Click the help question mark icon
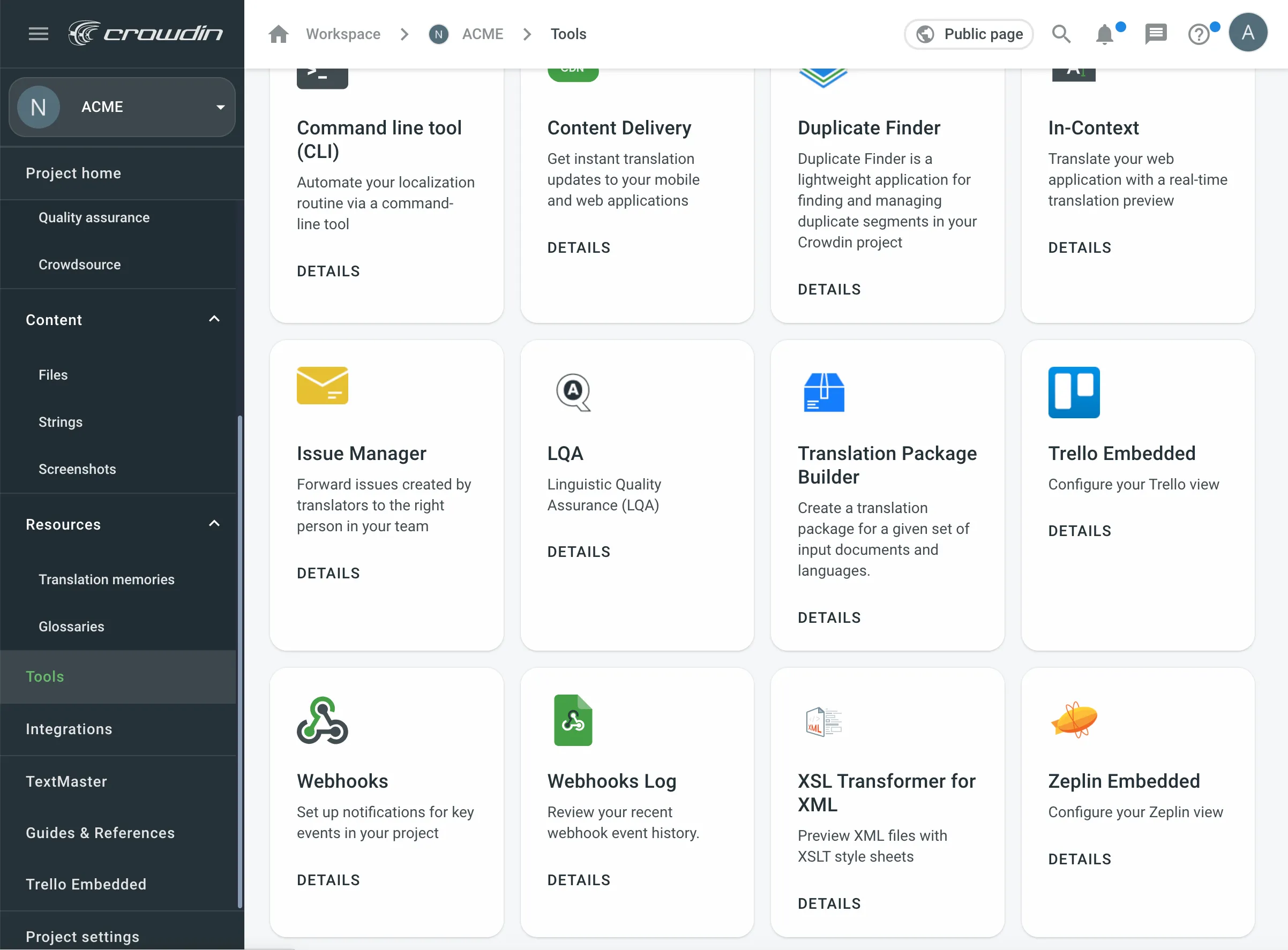The image size is (1288, 950). (1200, 34)
